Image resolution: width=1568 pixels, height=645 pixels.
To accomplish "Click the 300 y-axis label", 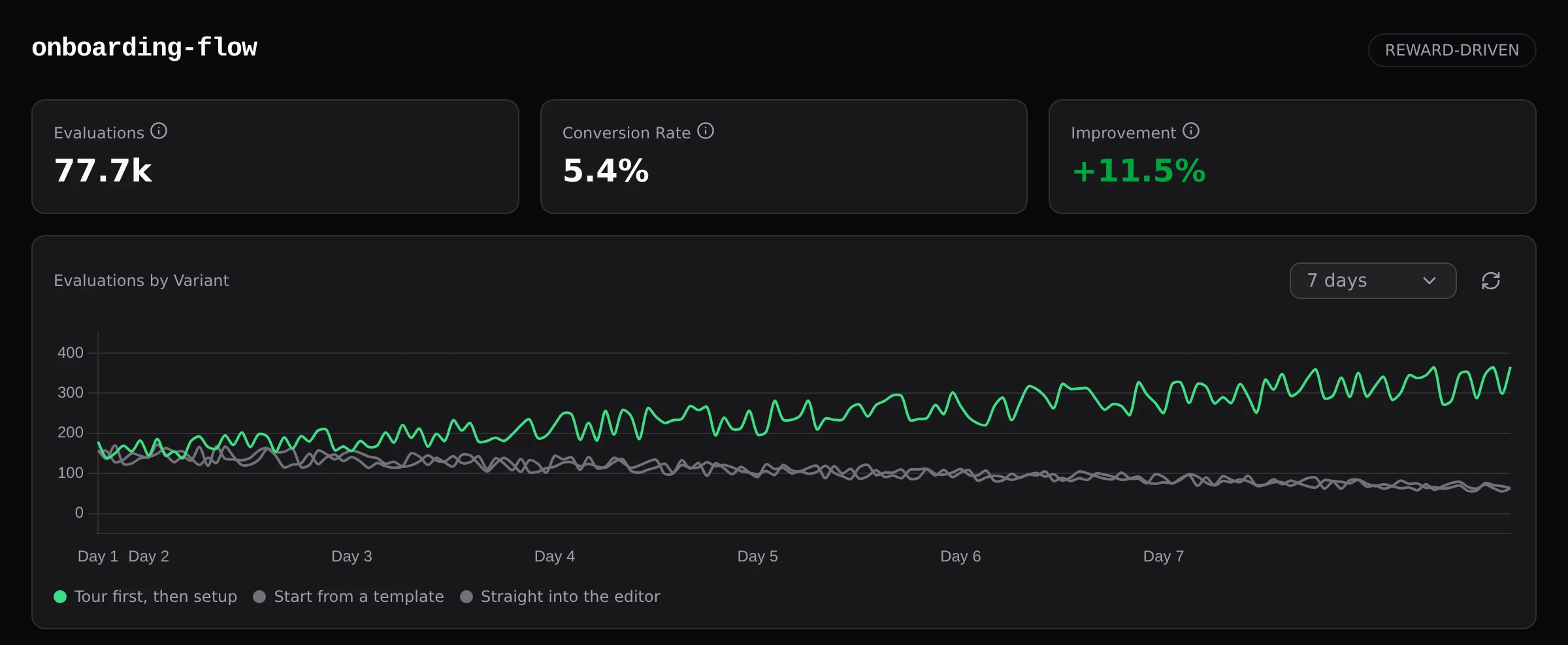I will pyautogui.click(x=71, y=393).
